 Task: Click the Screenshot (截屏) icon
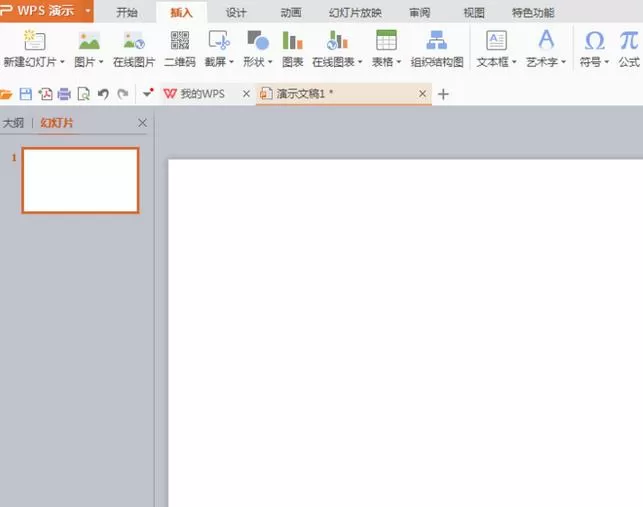coord(219,40)
